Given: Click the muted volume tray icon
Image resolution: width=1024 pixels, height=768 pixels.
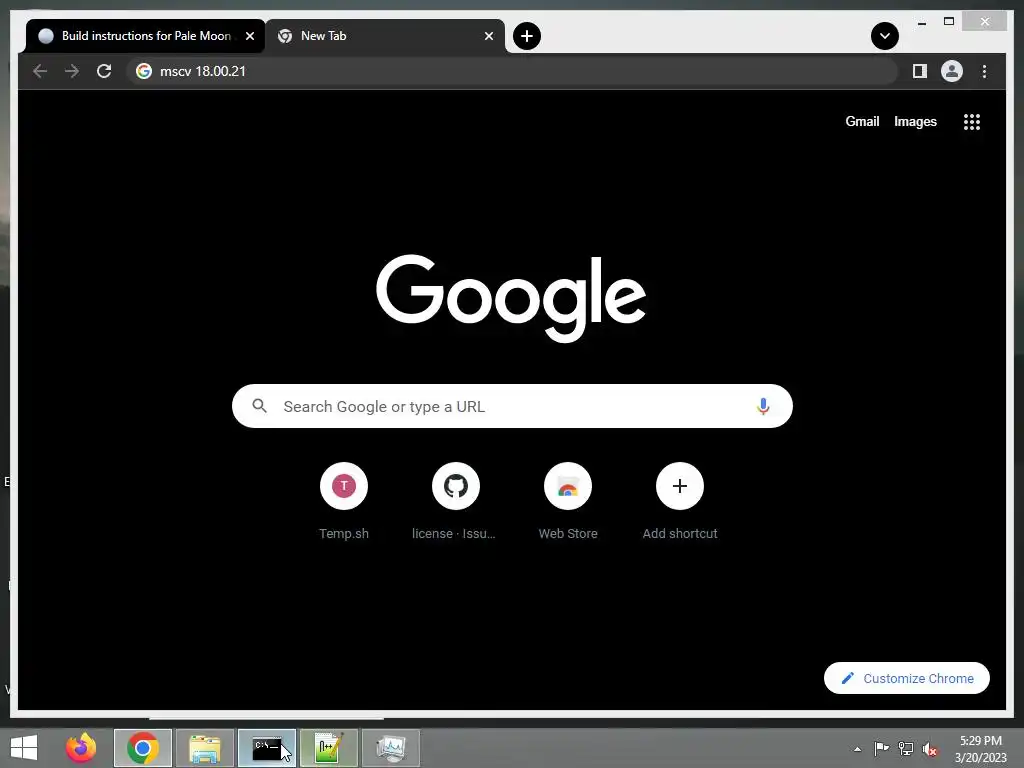Looking at the screenshot, I should pos(930,748).
